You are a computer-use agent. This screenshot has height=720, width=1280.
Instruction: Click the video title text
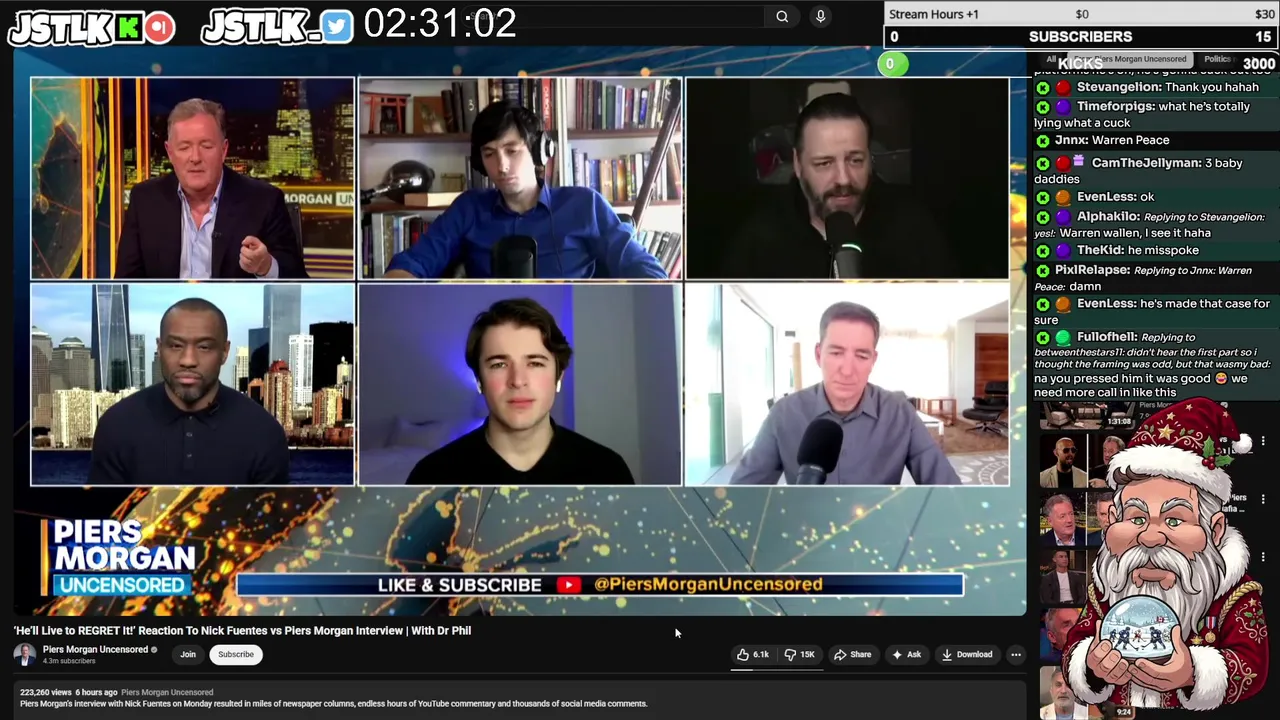coord(242,631)
